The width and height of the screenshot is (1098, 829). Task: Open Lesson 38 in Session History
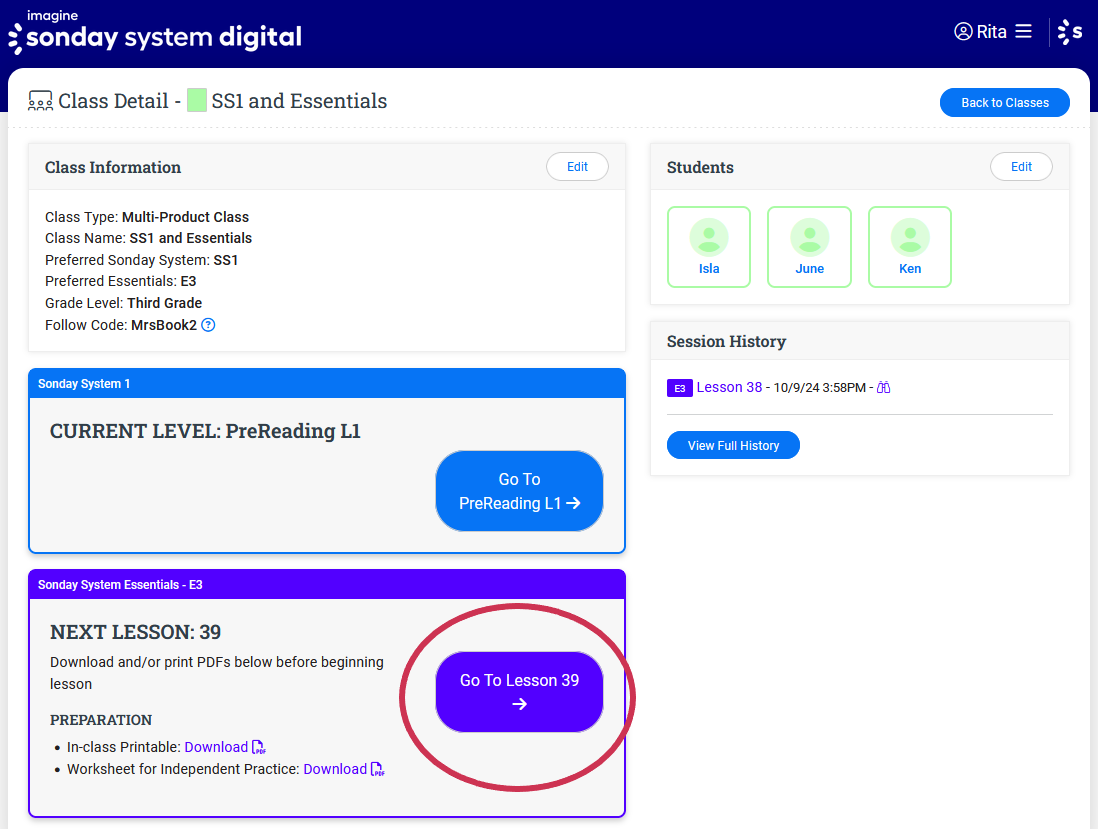tap(729, 387)
